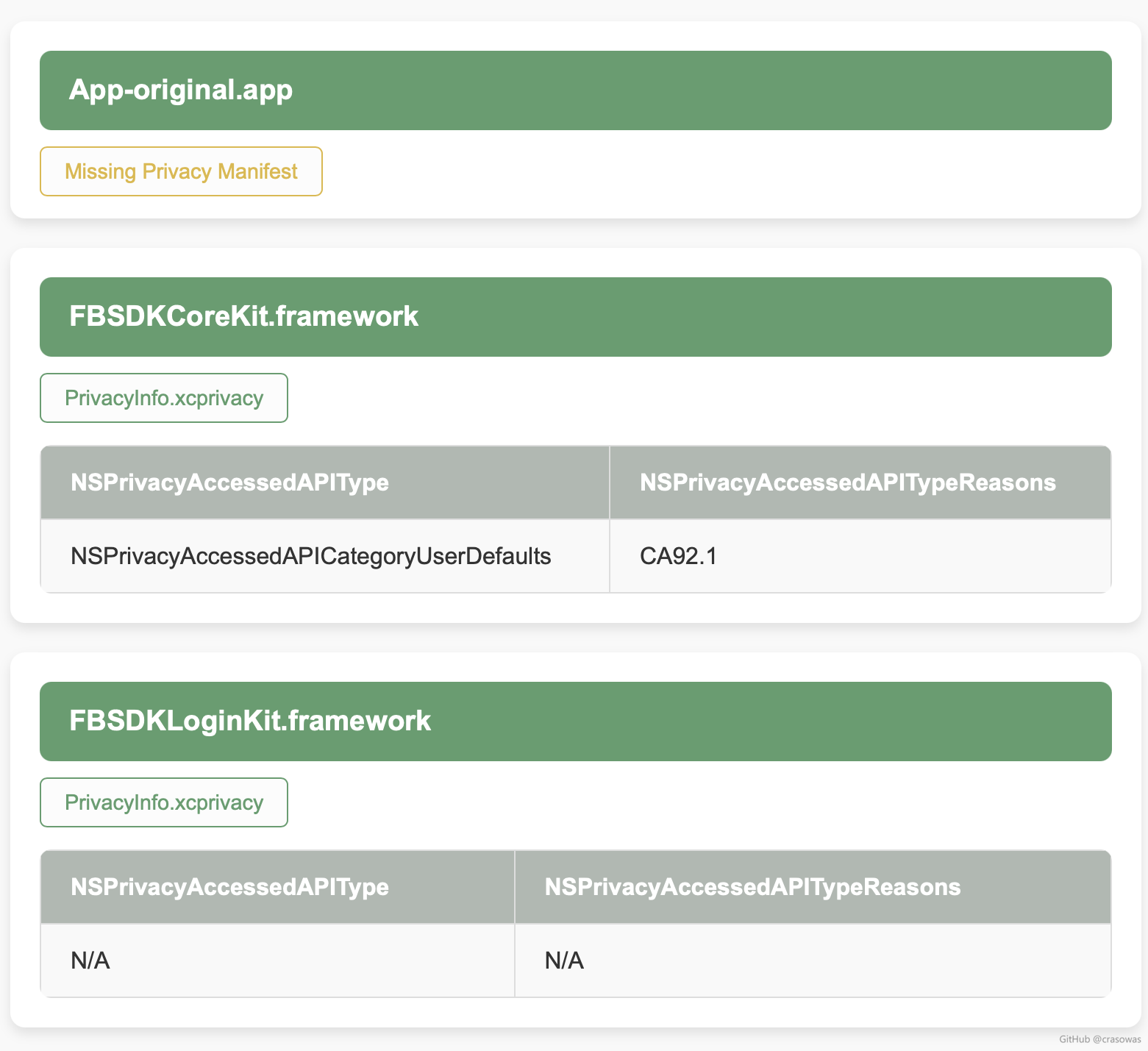This screenshot has width=1148, height=1051.
Task: Click the FBSDKCoreKit card white background area
Action: (699, 398)
